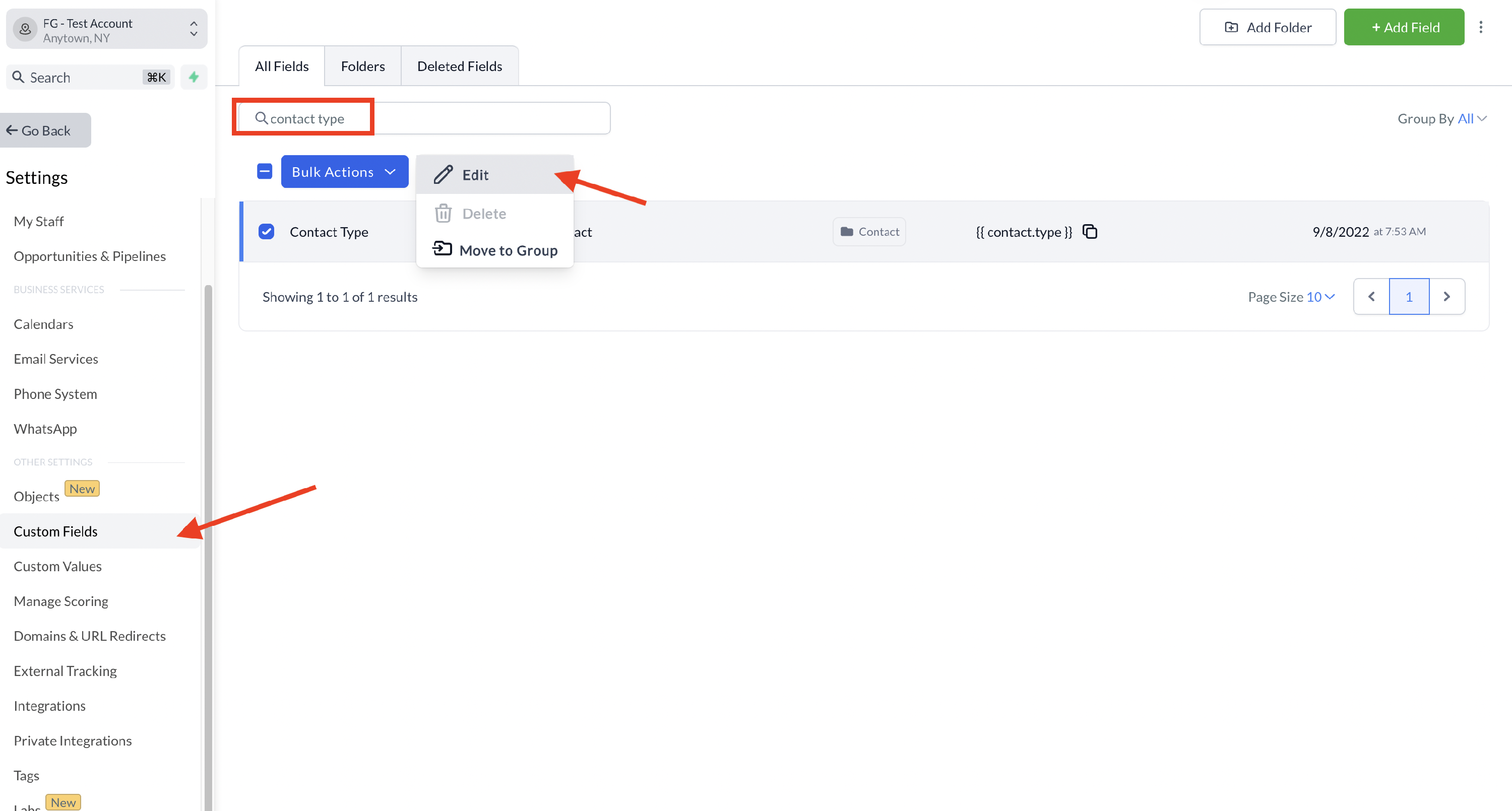Click the Add Folder button
The image size is (1512, 811).
point(1267,28)
